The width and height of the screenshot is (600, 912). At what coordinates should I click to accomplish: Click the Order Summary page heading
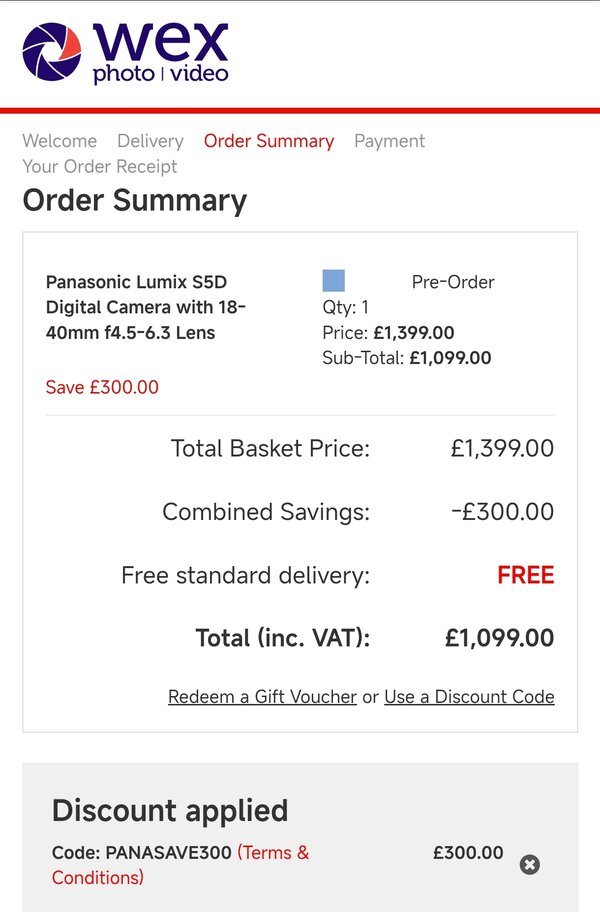point(135,200)
